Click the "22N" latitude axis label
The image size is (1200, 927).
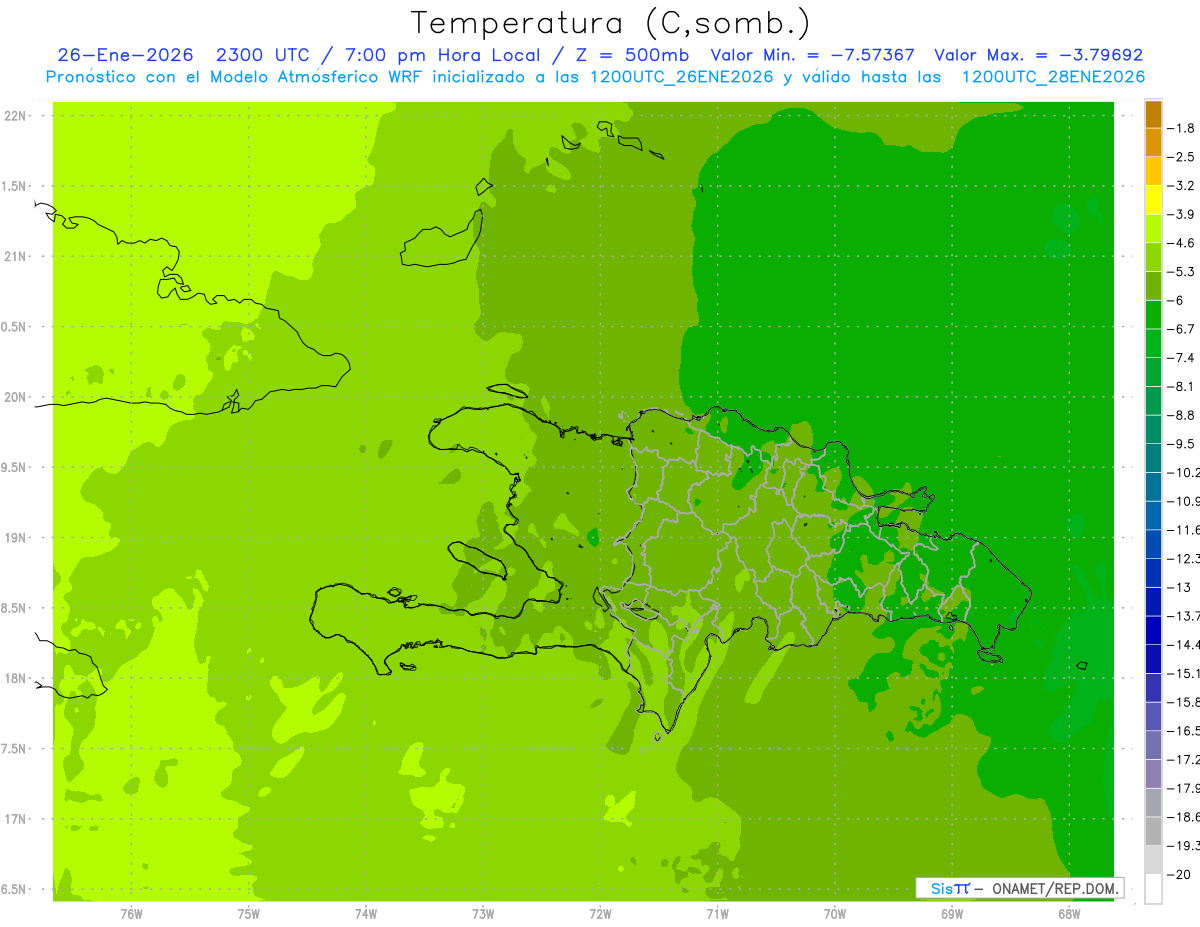click(x=15, y=116)
